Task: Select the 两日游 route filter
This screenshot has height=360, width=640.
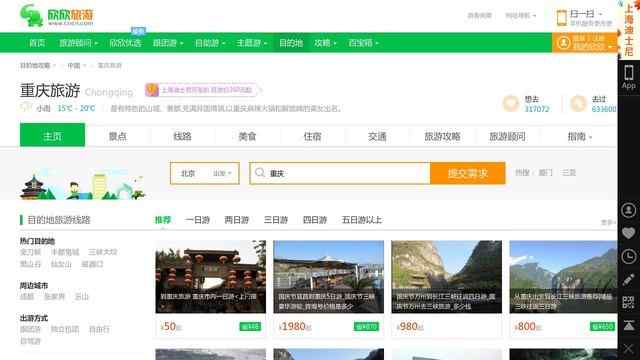Action: tap(236, 220)
